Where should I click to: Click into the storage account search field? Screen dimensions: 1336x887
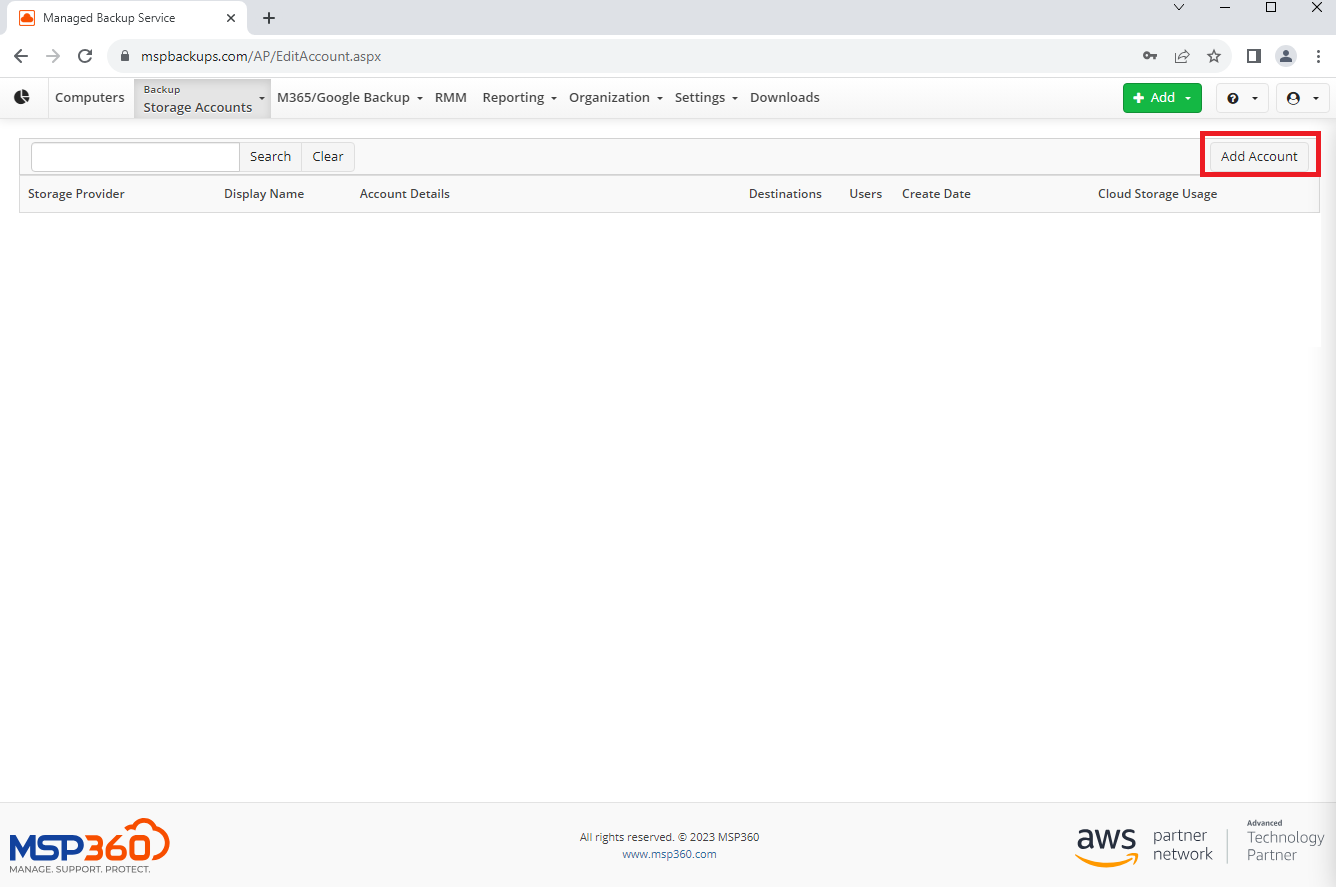[x=135, y=157]
